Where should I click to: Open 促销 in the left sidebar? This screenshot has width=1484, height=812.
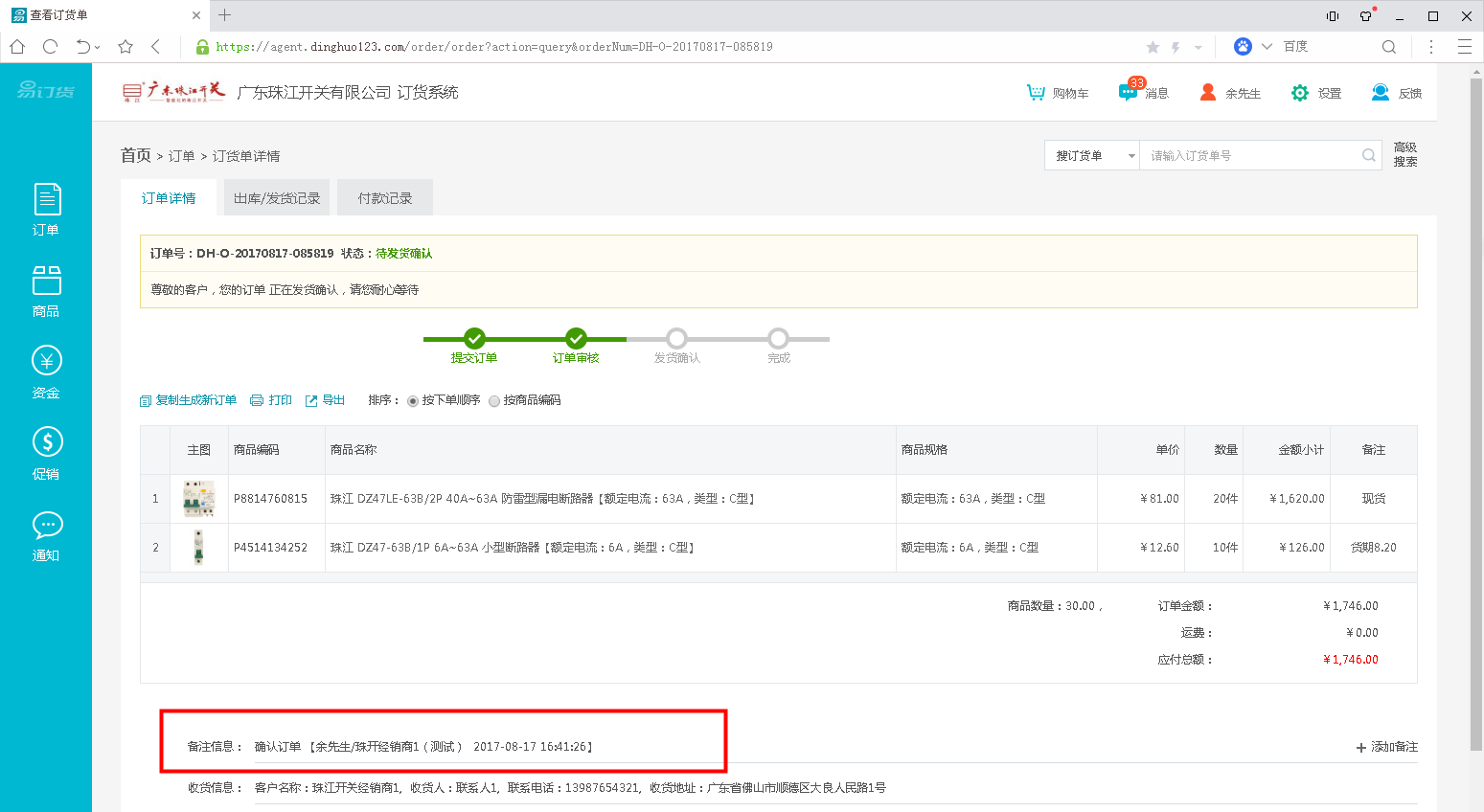point(46,453)
